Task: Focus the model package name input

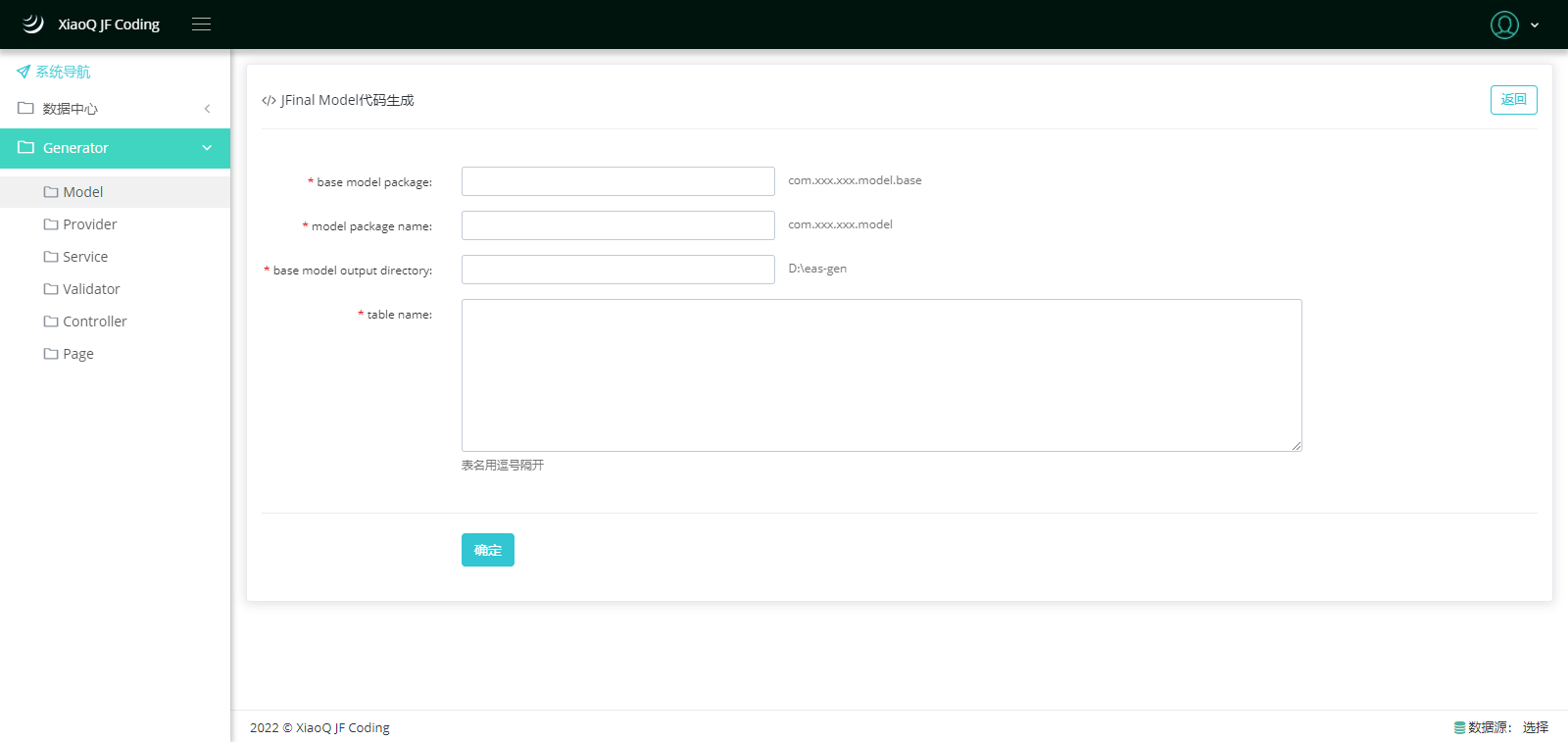Action: 618,225
